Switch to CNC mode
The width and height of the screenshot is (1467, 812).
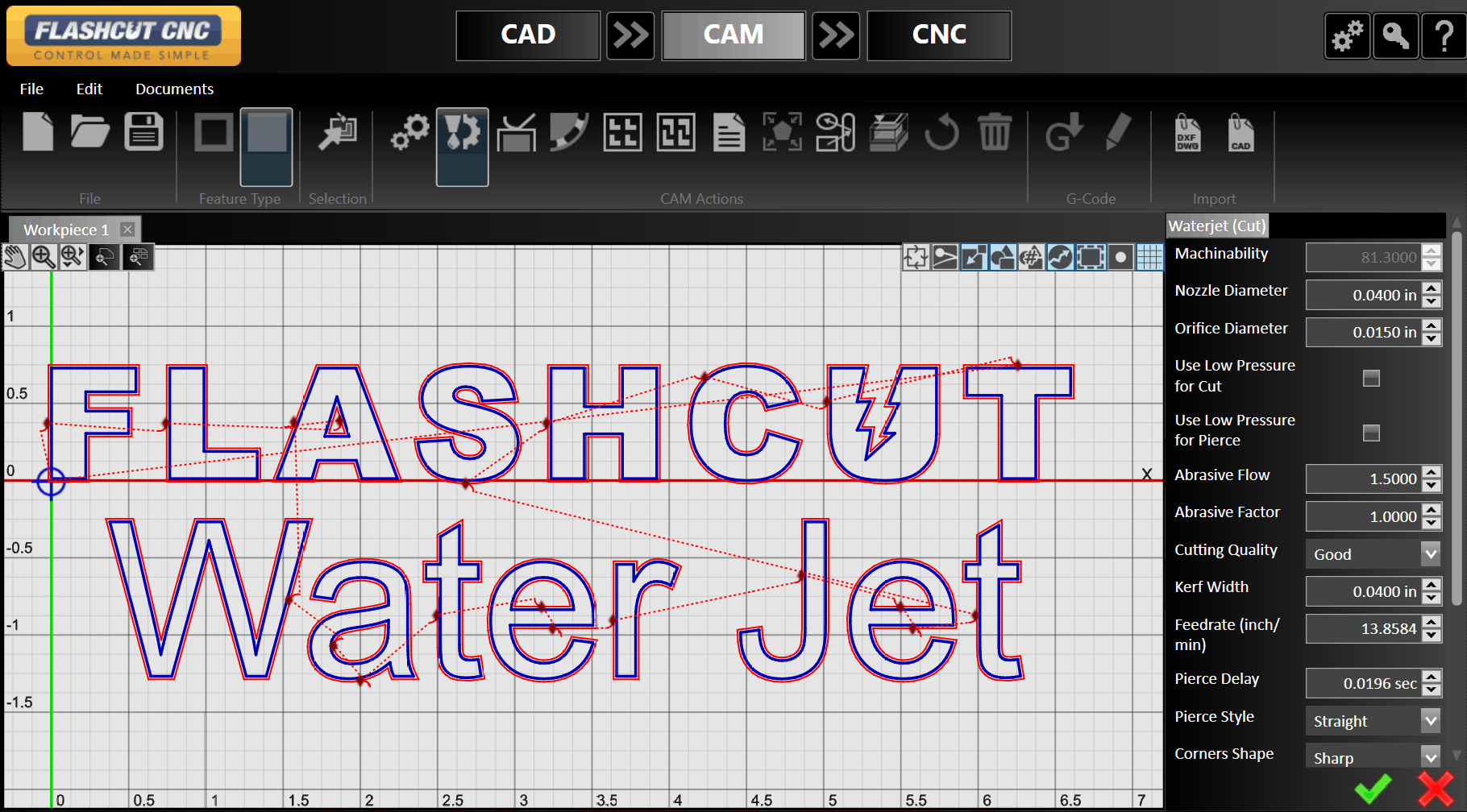[x=939, y=35]
